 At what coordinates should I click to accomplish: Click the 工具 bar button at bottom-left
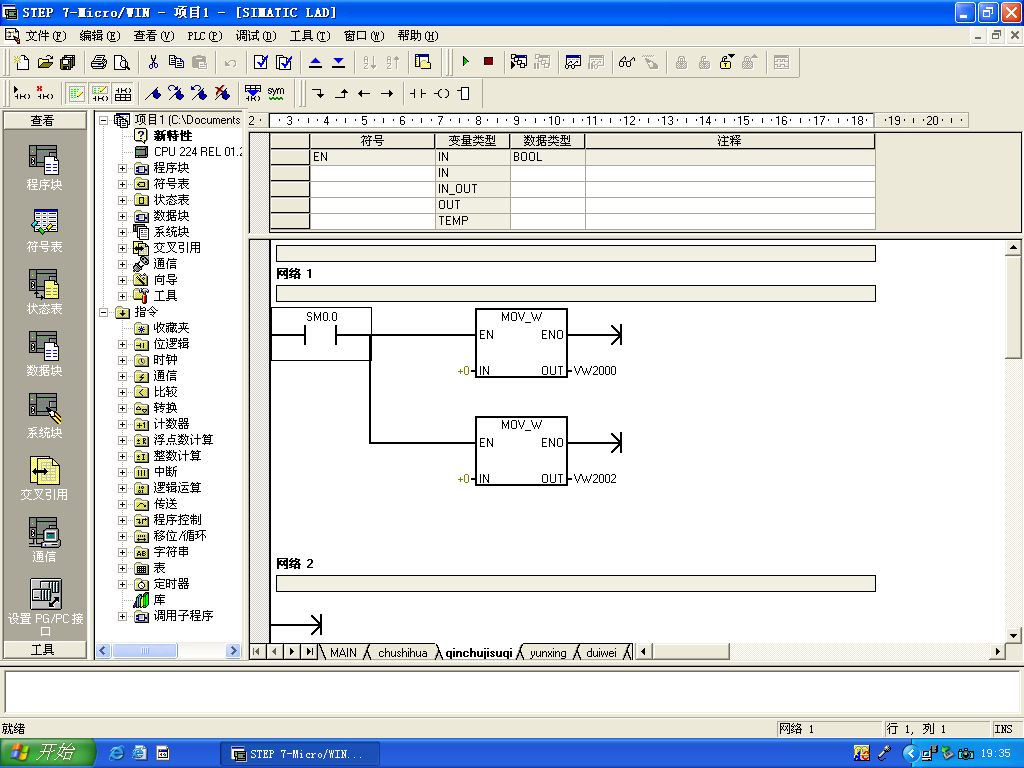(x=43, y=650)
